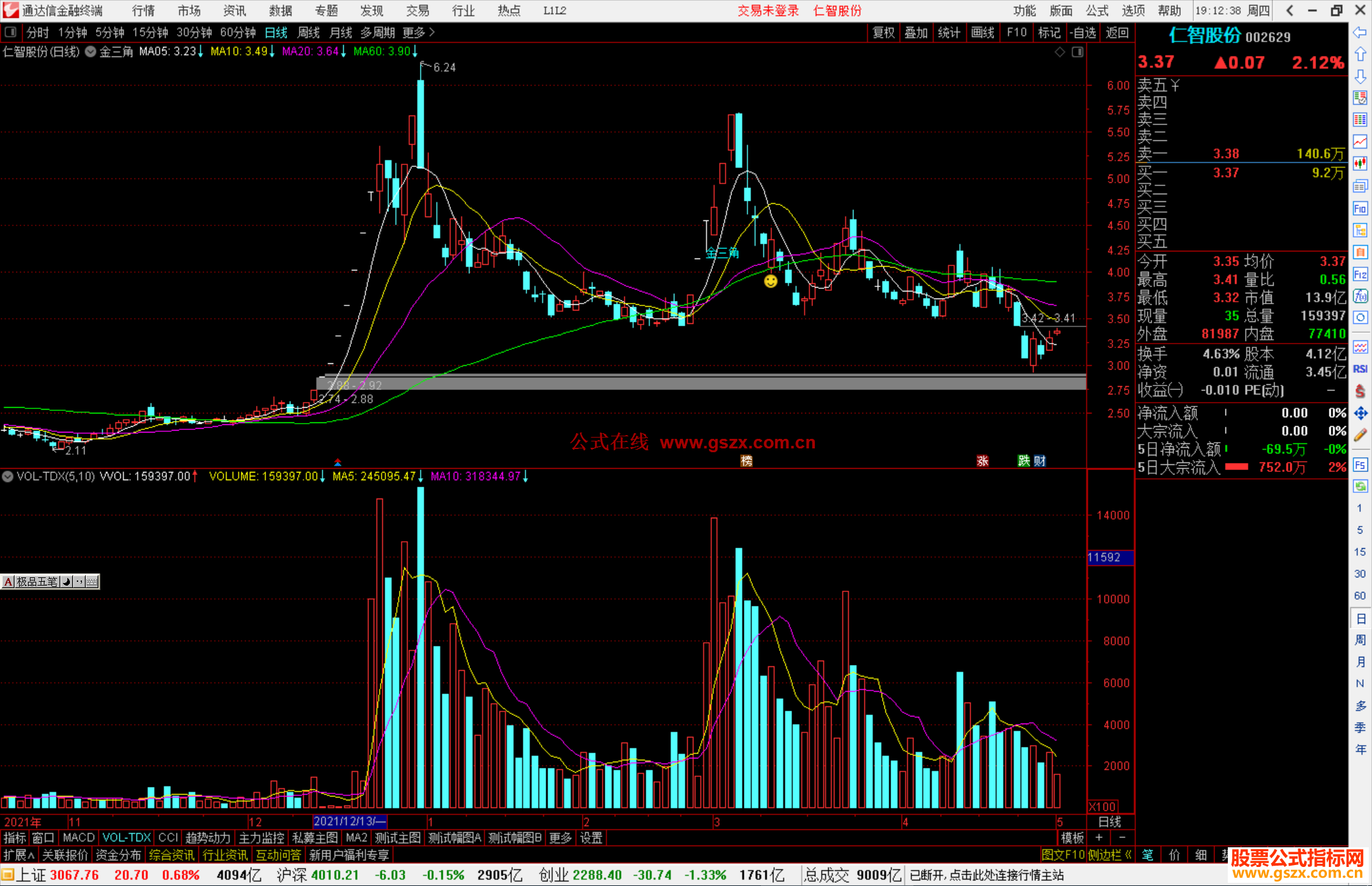Switch sidebar period to 月
Viewport: 1372px width, 886px height.
pyautogui.click(x=1360, y=662)
